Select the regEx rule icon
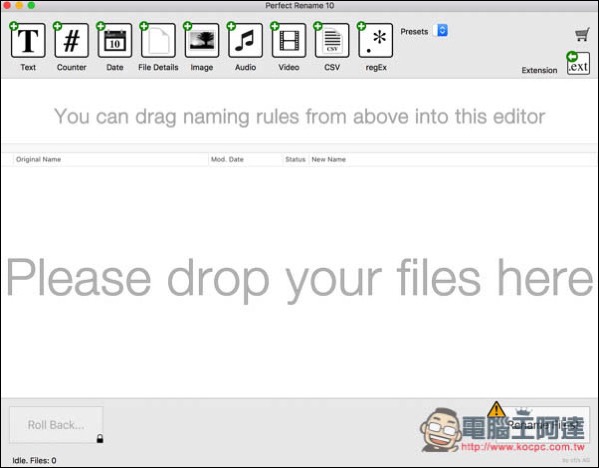 pos(376,40)
